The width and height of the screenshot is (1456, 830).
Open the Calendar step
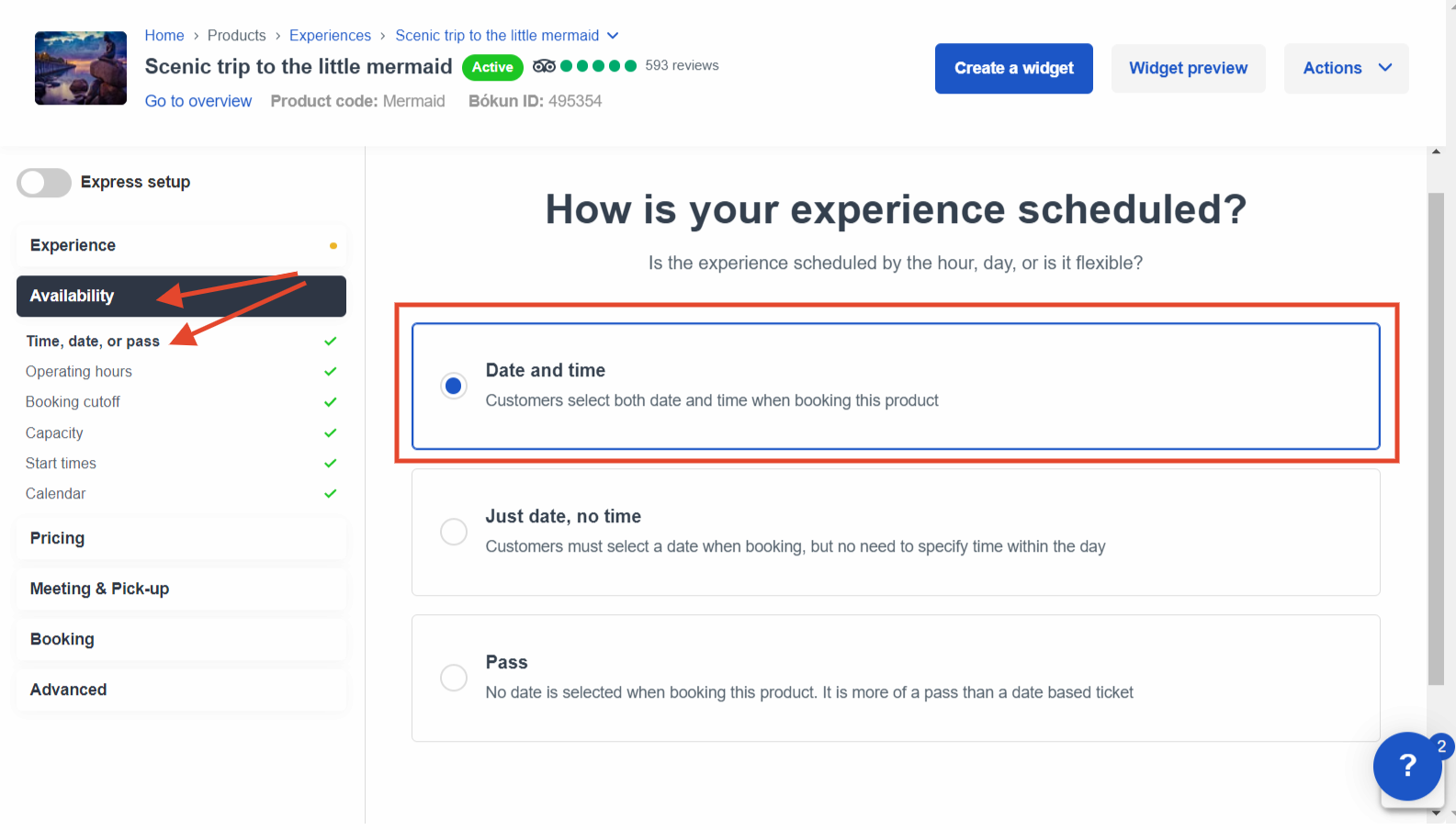click(55, 494)
